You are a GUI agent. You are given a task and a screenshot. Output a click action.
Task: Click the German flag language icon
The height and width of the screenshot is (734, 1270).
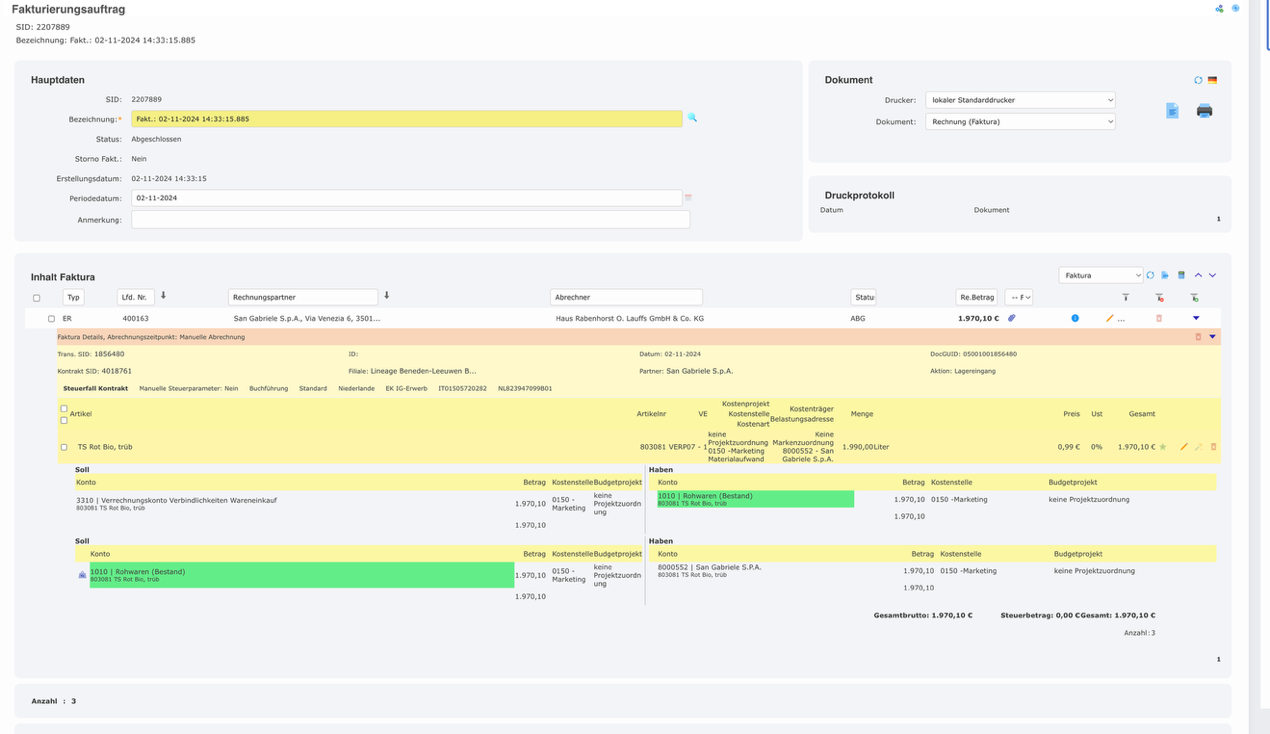pyautogui.click(x=1212, y=80)
